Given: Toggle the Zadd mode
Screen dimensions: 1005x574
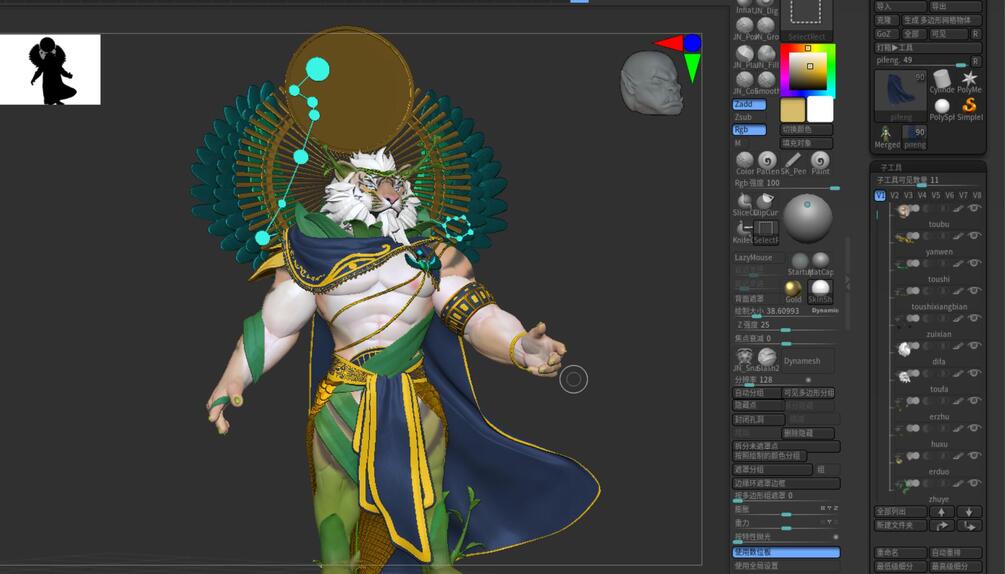Looking at the screenshot, I should pyautogui.click(x=749, y=104).
